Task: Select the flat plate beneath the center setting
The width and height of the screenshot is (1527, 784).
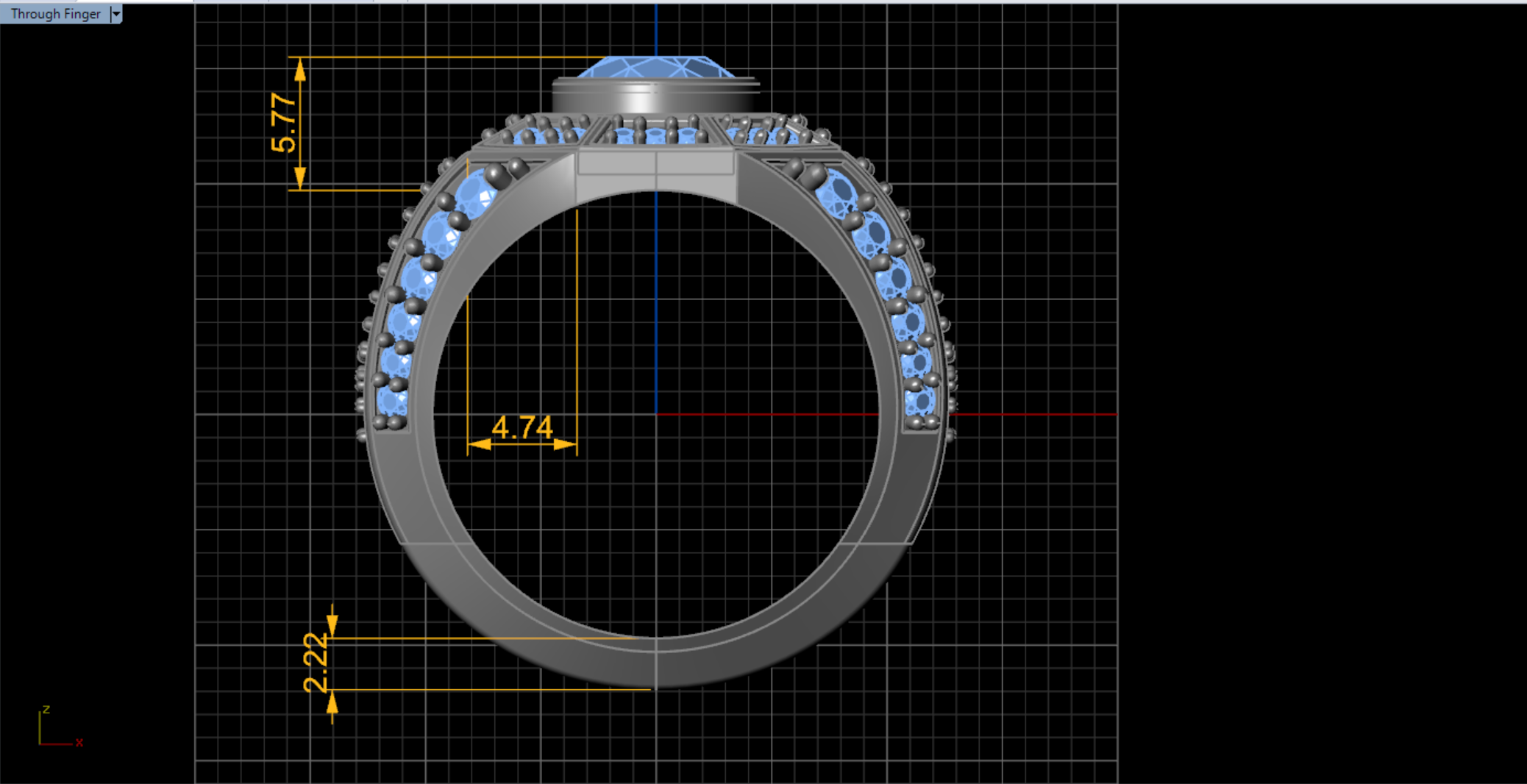Action: pos(655,163)
